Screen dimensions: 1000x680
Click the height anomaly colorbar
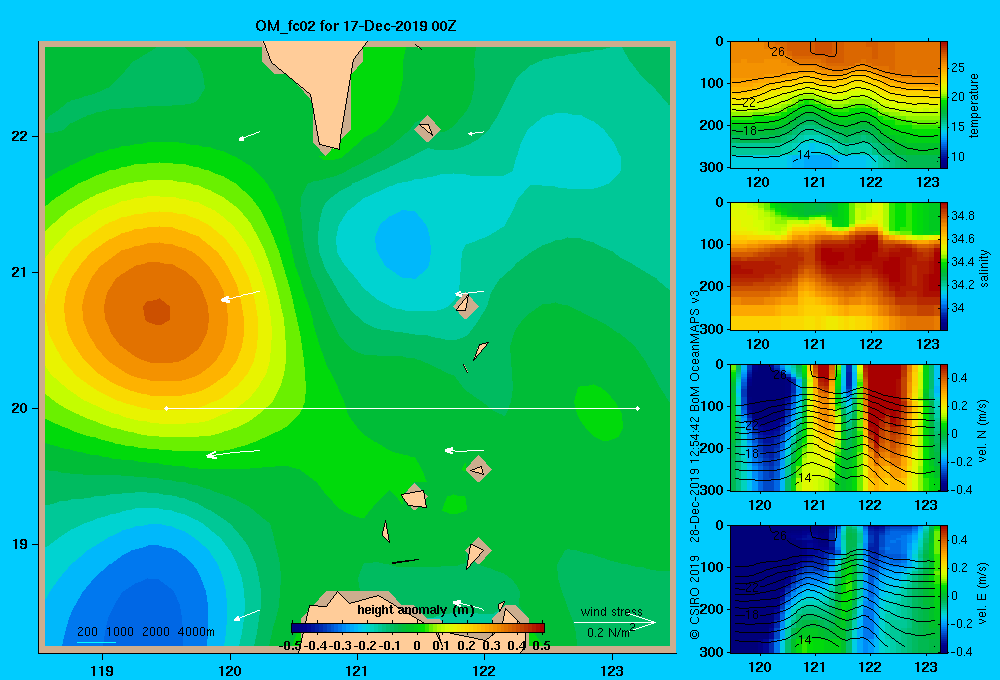coord(418,628)
